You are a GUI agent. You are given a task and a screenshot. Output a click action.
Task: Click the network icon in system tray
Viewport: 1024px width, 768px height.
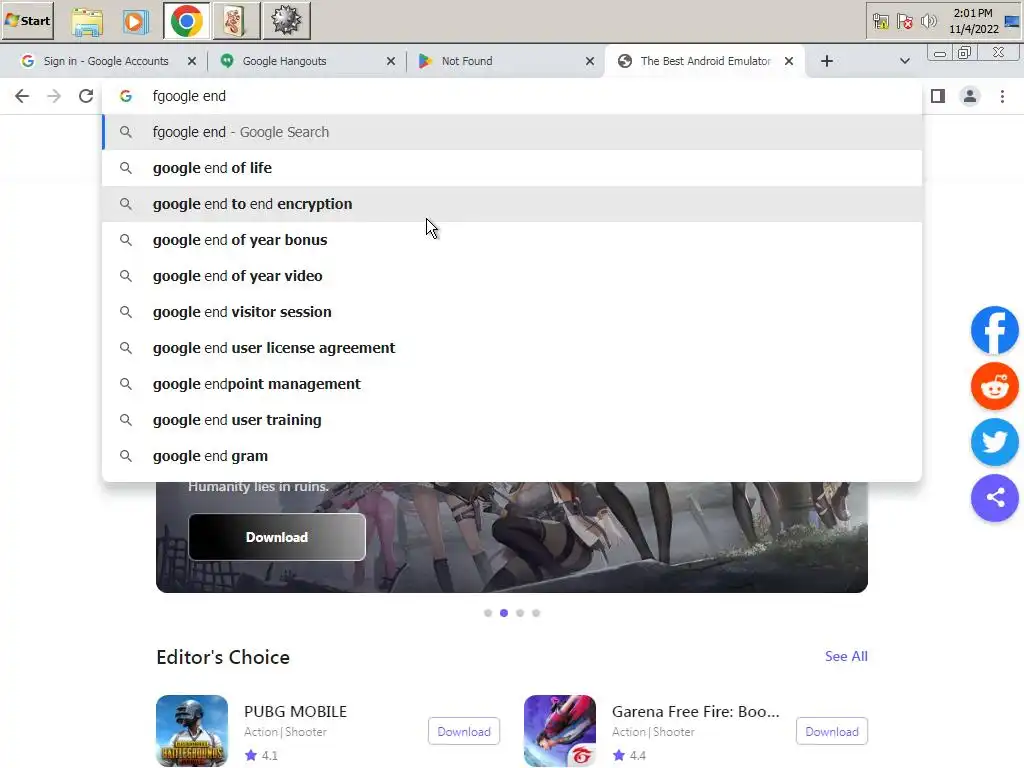tap(880, 22)
